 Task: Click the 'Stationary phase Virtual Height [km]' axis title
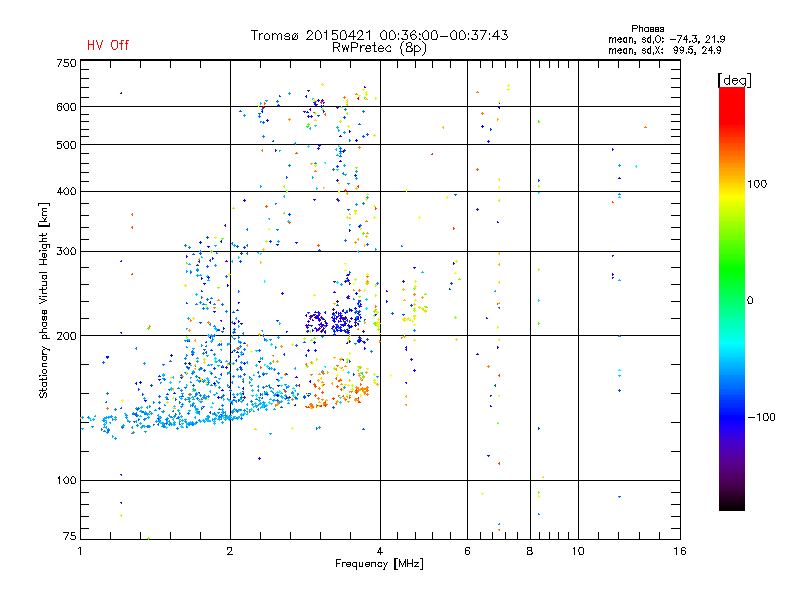tap(43, 301)
